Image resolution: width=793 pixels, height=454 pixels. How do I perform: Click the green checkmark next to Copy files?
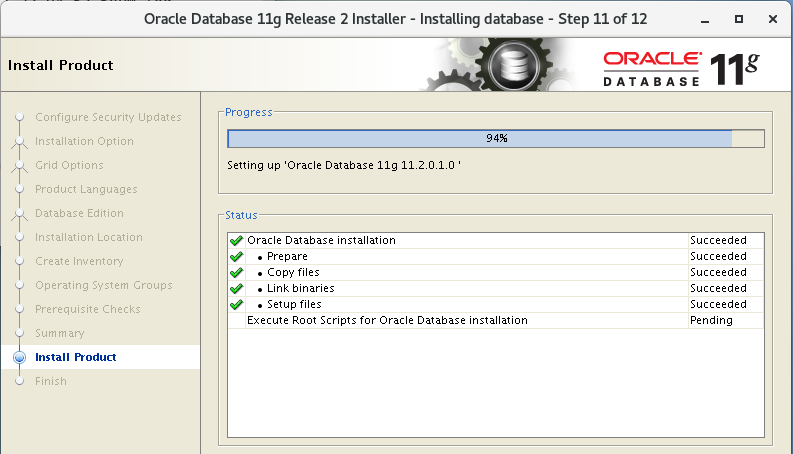coord(236,273)
